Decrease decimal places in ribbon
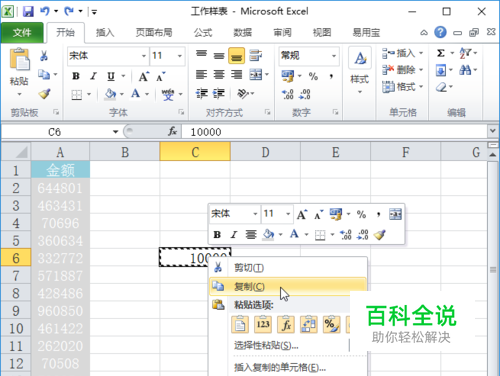 tap(305, 94)
